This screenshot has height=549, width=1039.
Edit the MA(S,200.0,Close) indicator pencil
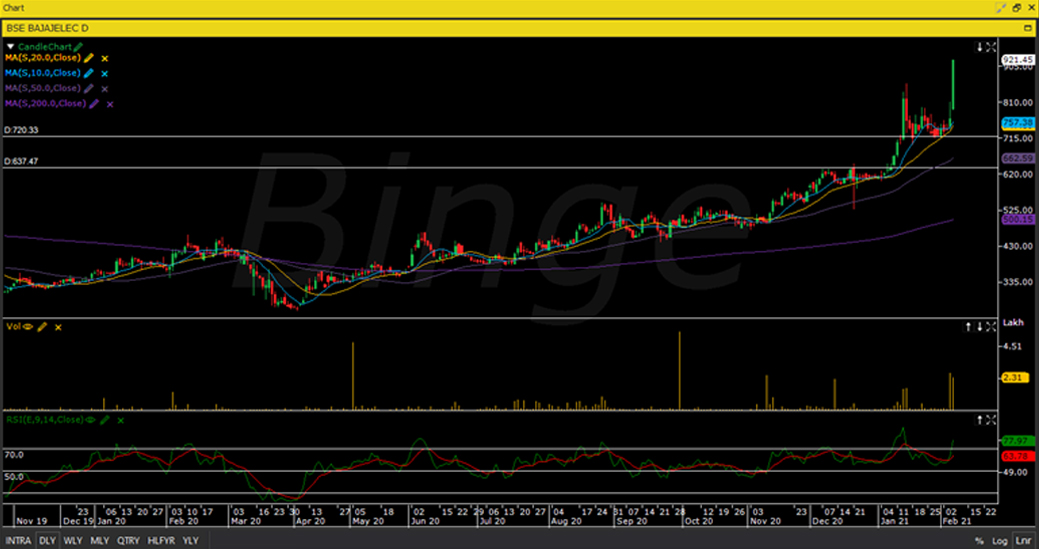[94, 104]
